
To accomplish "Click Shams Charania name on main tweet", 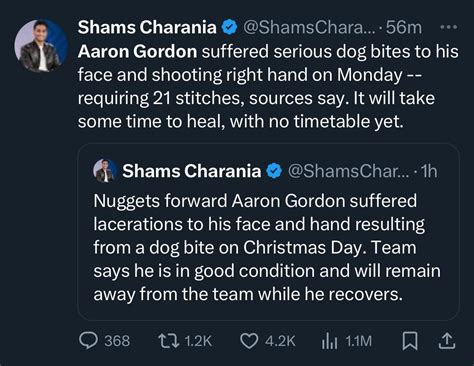I will coord(147,27).
